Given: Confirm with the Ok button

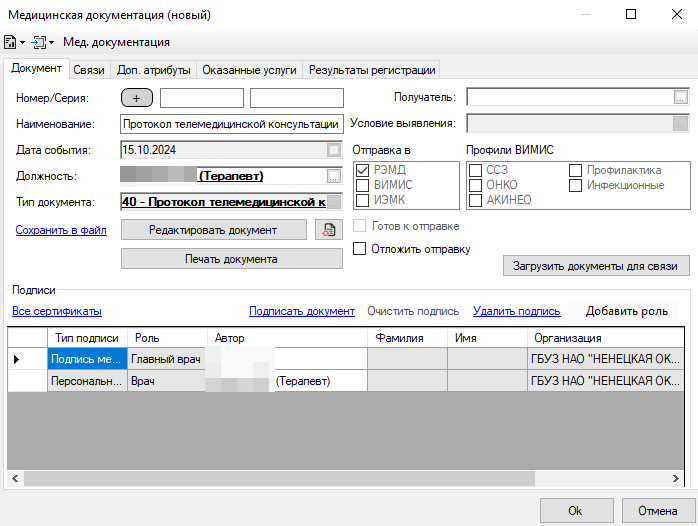Looking at the screenshot, I should (x=576, y=510).
